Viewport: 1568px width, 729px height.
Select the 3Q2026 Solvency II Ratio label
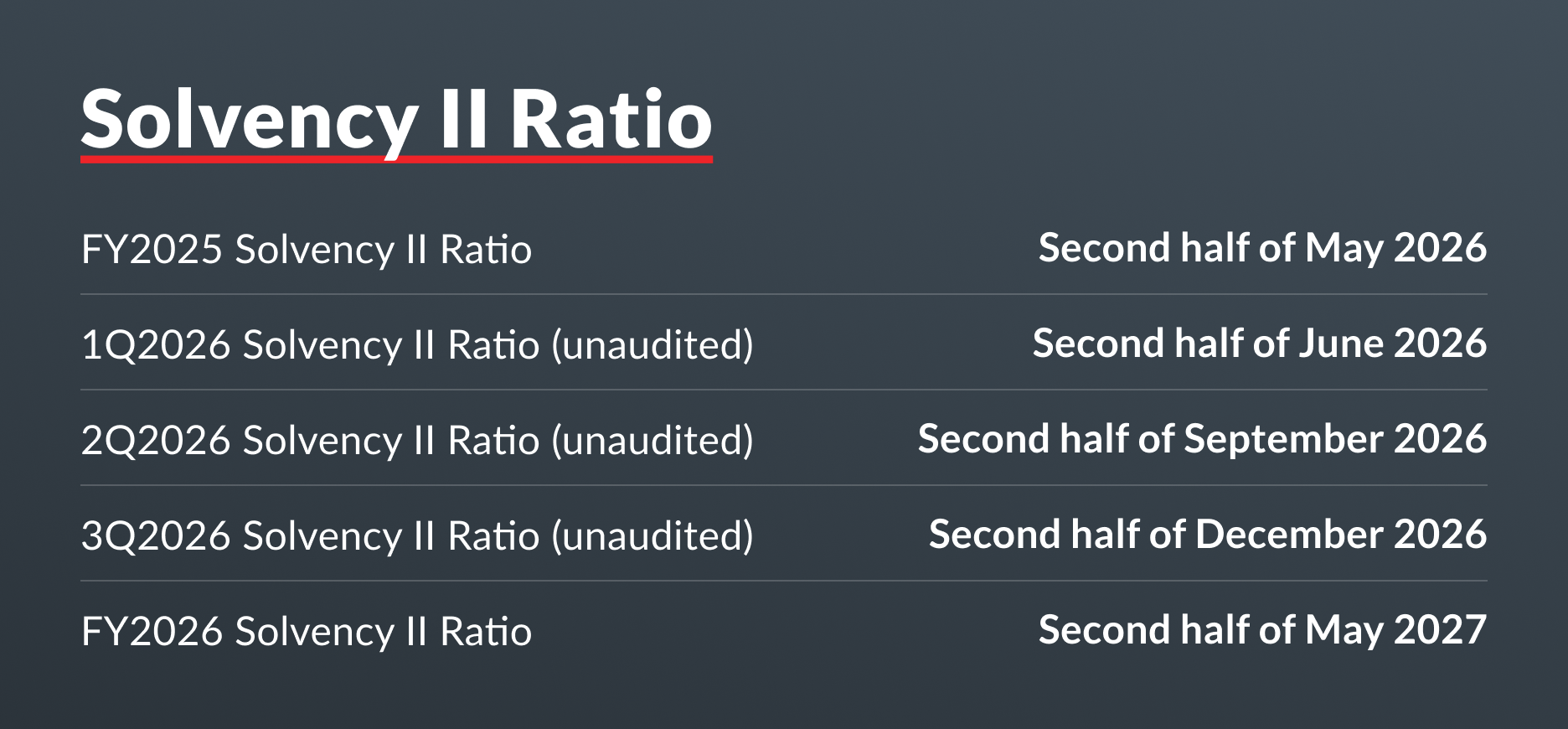tap(310, 536)
